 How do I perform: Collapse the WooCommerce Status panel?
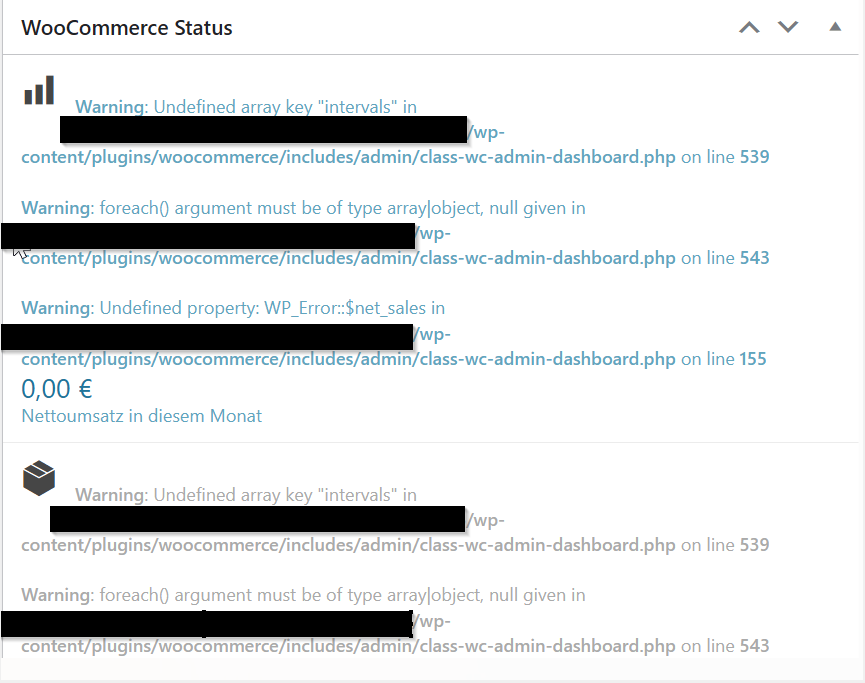[835, 26]
